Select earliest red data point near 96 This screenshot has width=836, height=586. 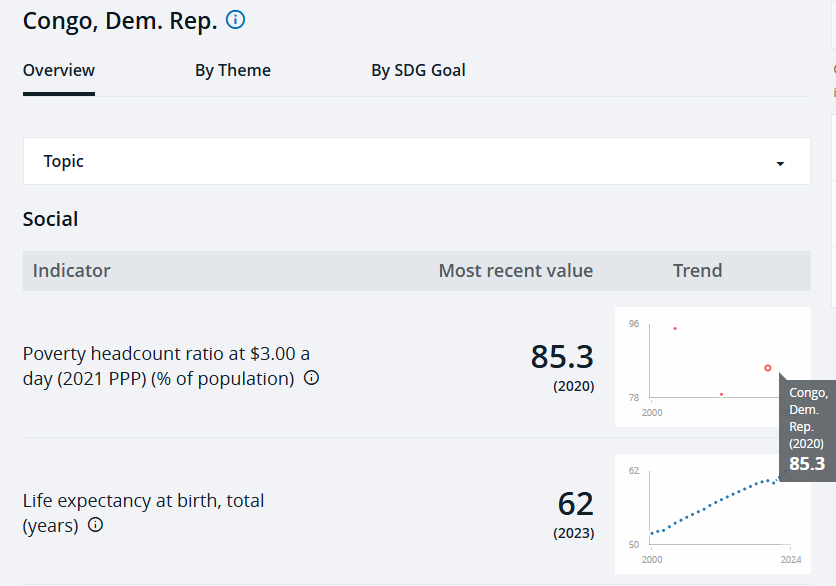click(675, 328)
